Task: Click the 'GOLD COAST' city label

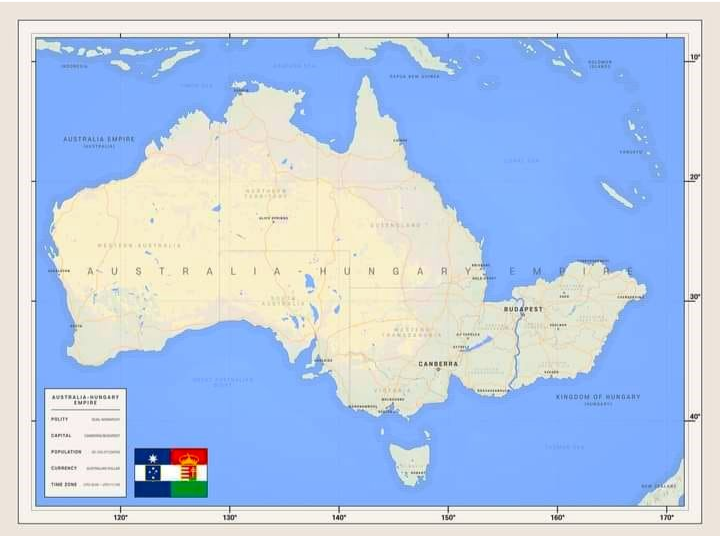Action: click(x=484, y=278)
